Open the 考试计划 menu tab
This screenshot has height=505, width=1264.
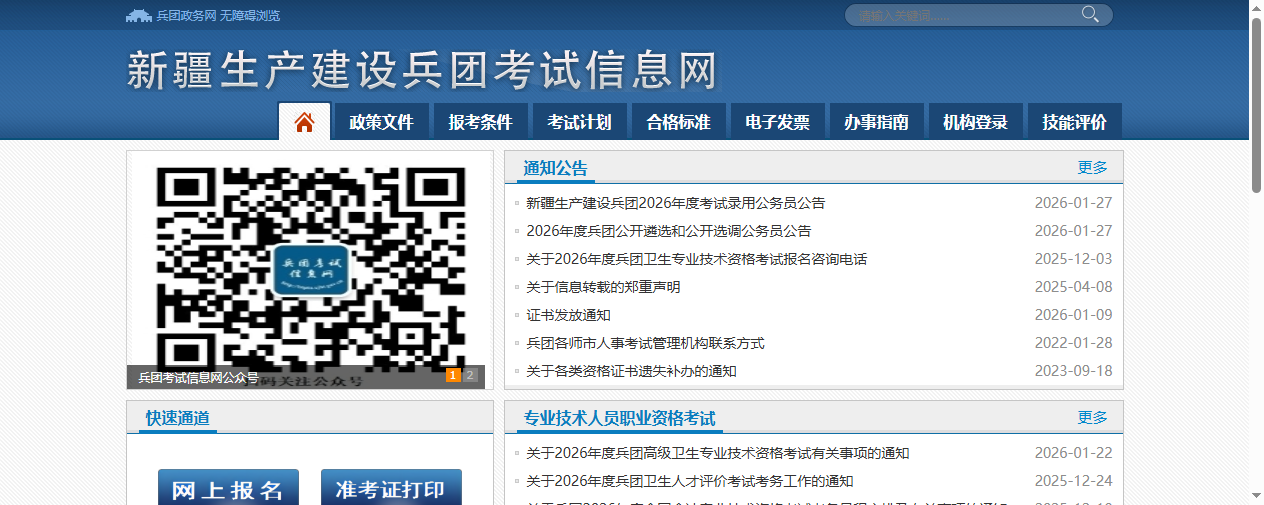(x=579, y=122)
